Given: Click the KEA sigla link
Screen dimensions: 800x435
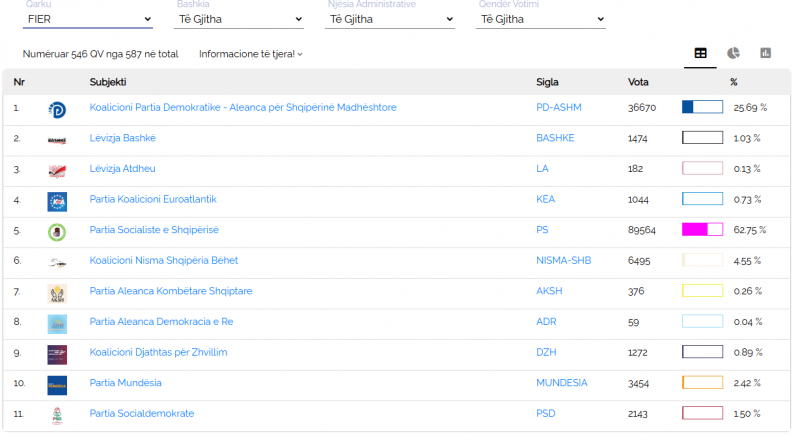Looking at the screenshot, I should tap(545, 199).
